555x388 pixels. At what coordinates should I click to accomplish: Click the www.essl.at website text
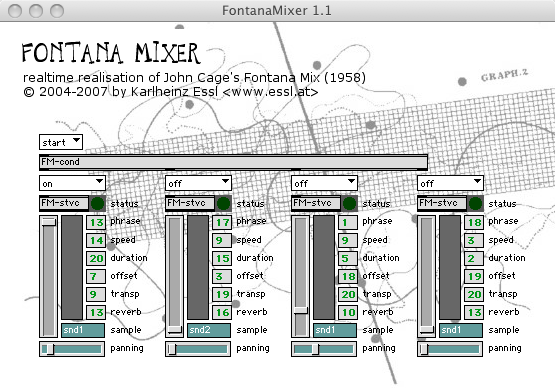coord(271,92)
